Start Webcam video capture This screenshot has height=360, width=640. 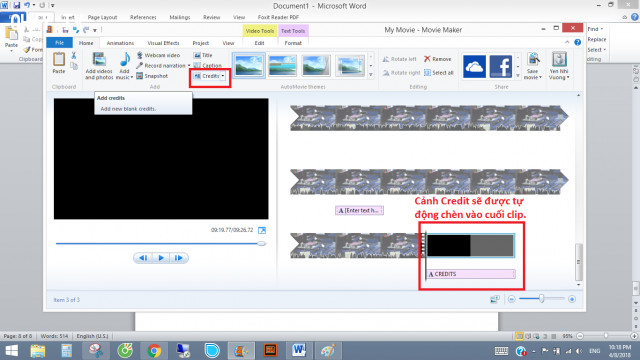158,55
